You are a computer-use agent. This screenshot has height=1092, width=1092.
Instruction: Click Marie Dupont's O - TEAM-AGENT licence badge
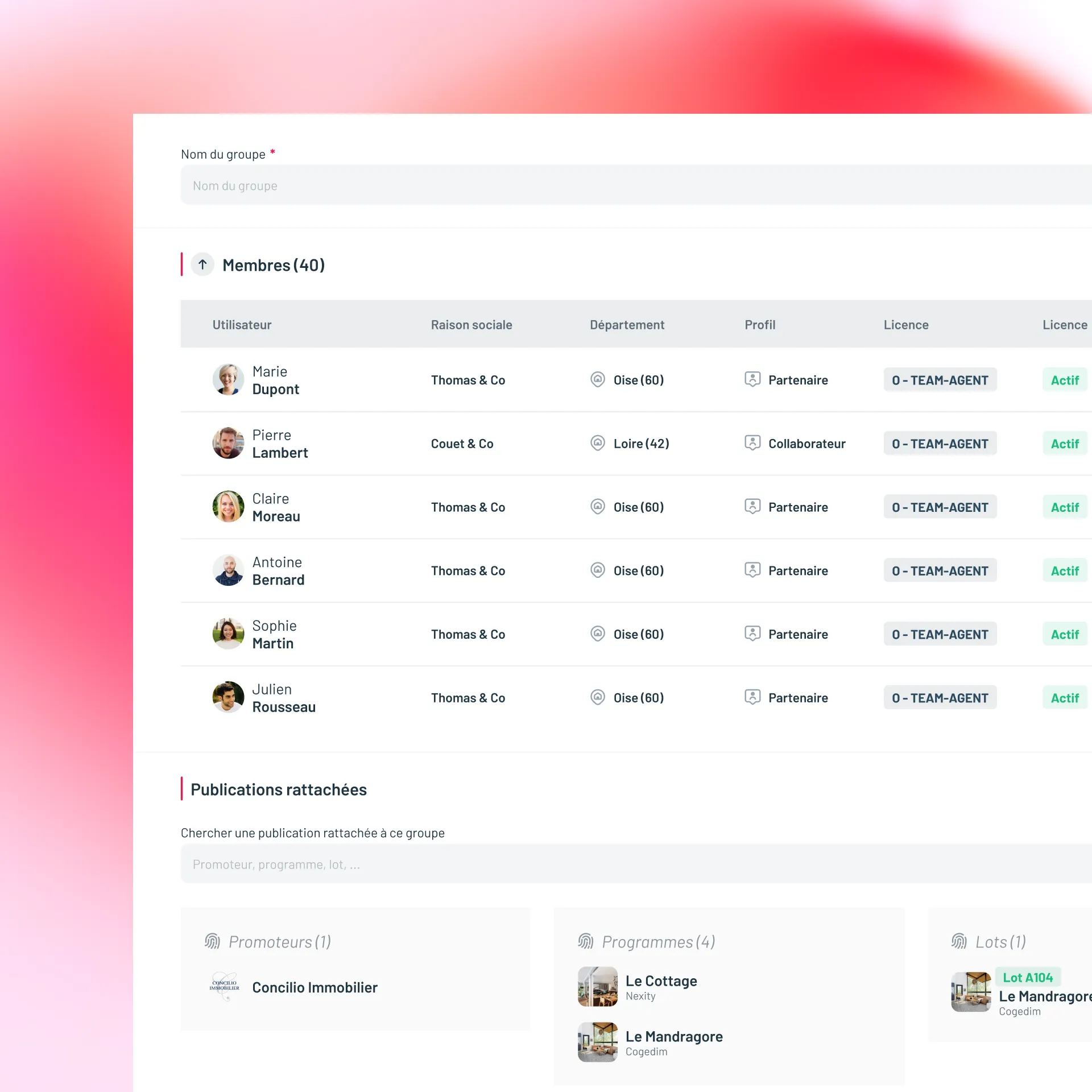pos(940,380)
